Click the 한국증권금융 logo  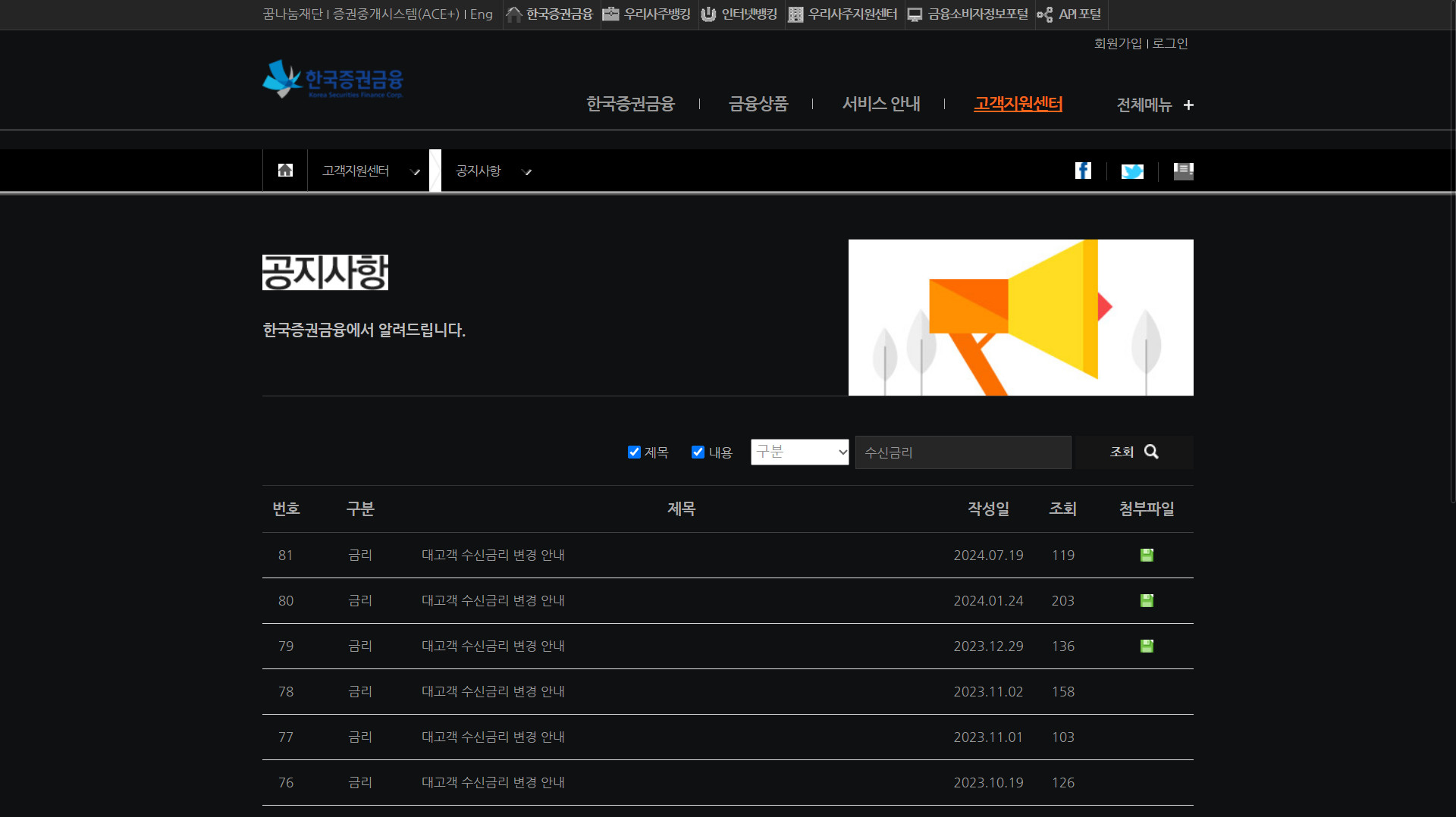pos(333,80)
